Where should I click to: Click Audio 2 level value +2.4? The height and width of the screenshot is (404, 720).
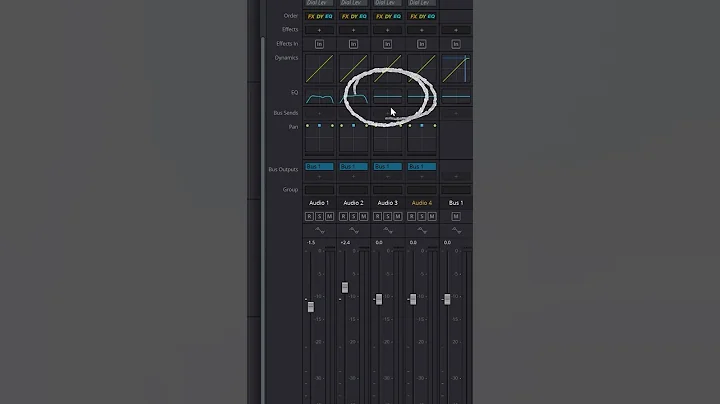(345, 242)
